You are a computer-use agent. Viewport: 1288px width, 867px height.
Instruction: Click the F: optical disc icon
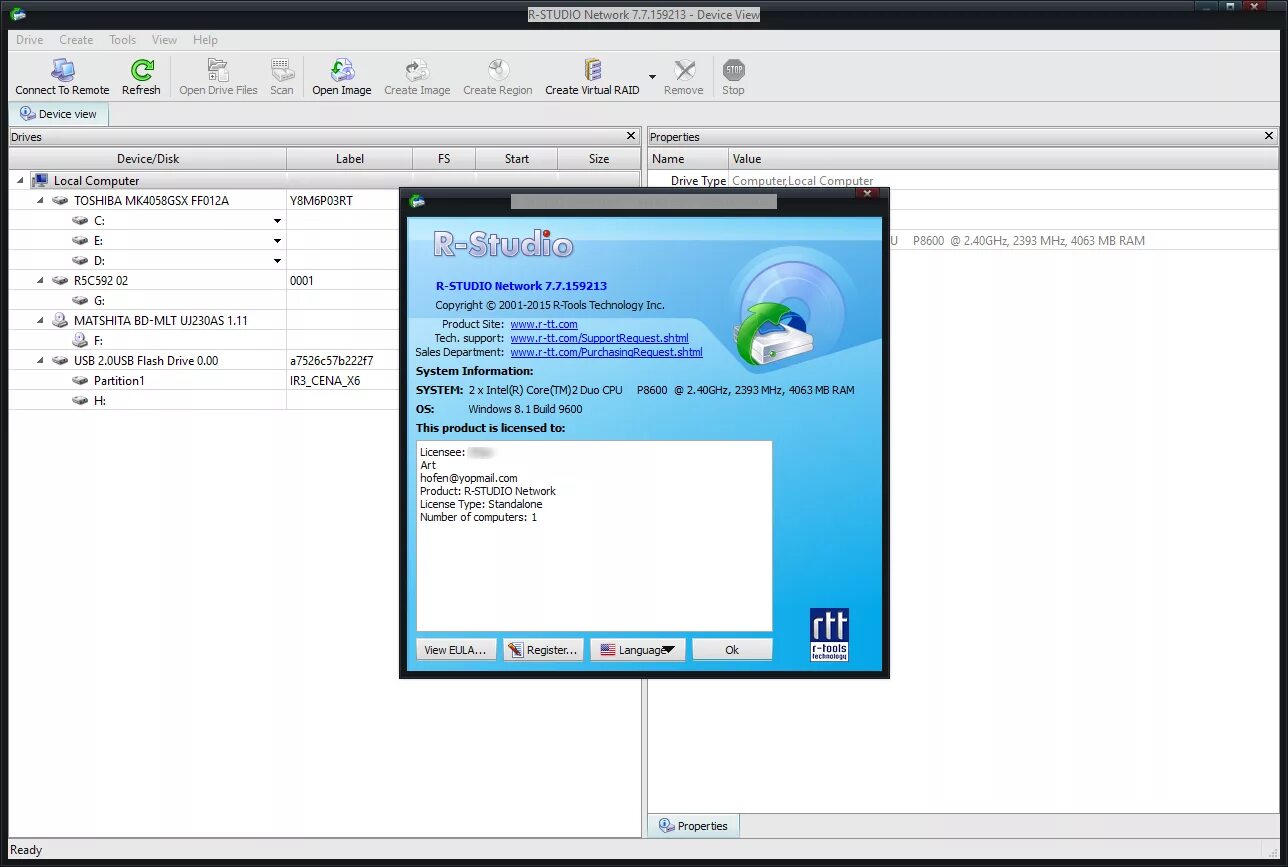coord(80,341)
